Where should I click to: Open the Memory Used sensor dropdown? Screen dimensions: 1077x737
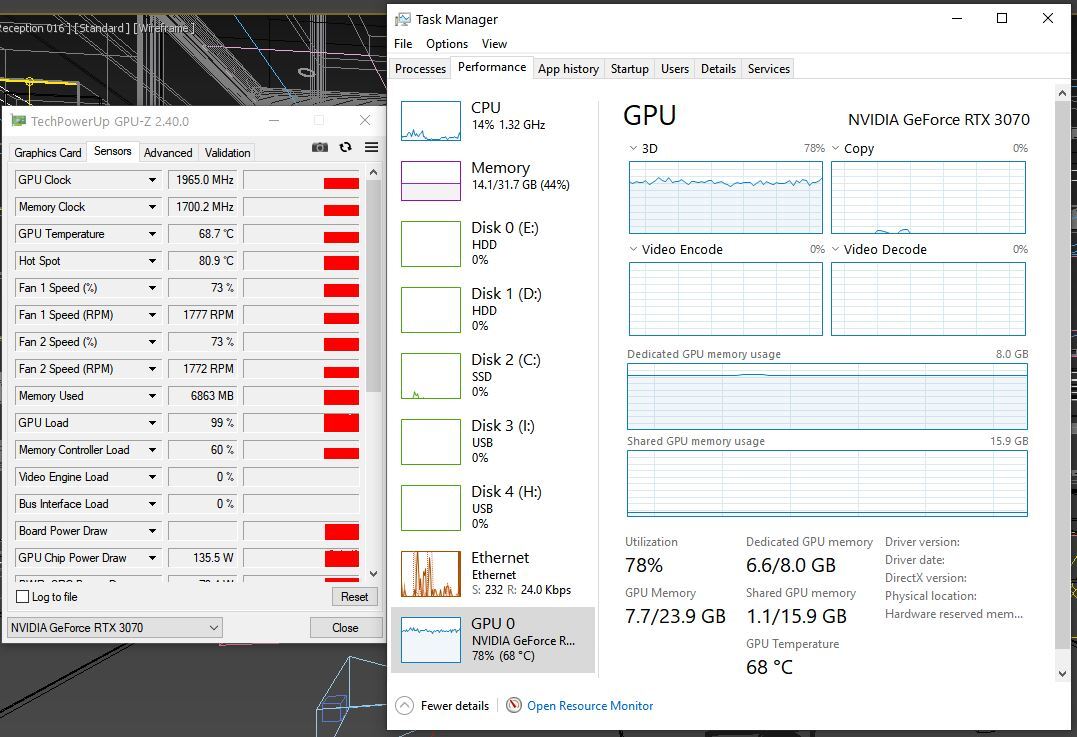tap(152, 396)
